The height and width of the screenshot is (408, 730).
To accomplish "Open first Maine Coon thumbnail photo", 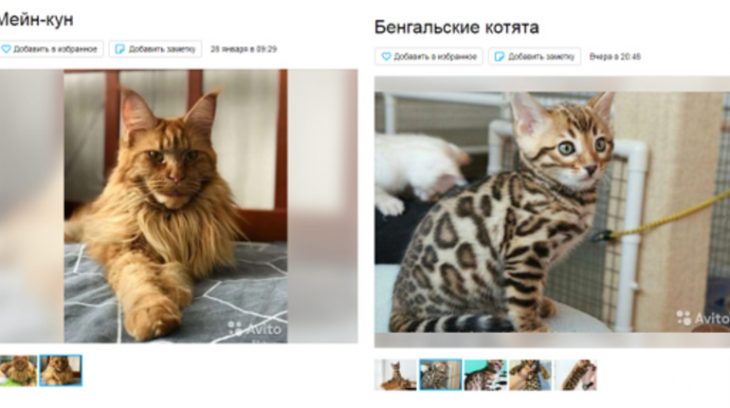I will [18, 371].
